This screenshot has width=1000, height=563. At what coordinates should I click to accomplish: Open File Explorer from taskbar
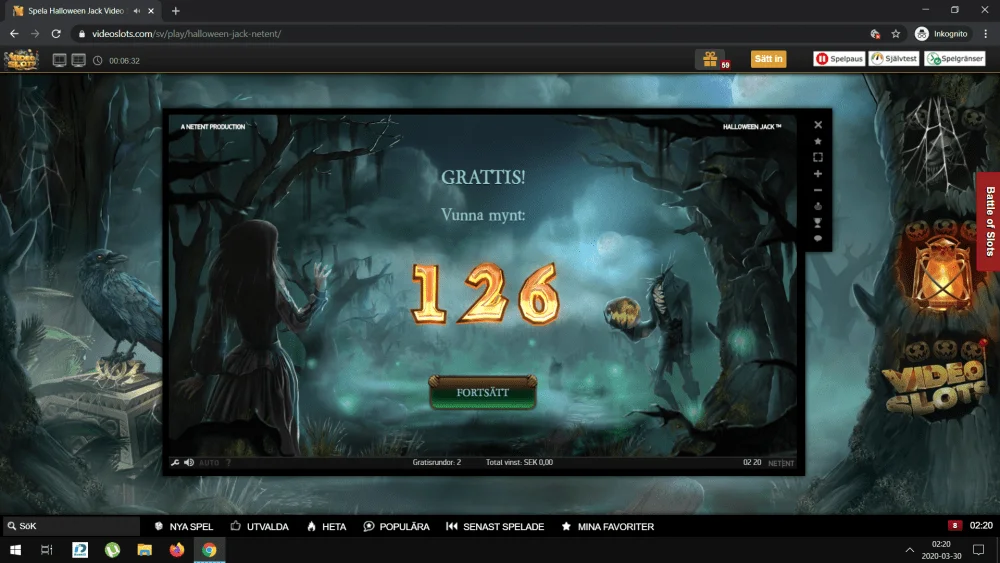coord(145,550)
